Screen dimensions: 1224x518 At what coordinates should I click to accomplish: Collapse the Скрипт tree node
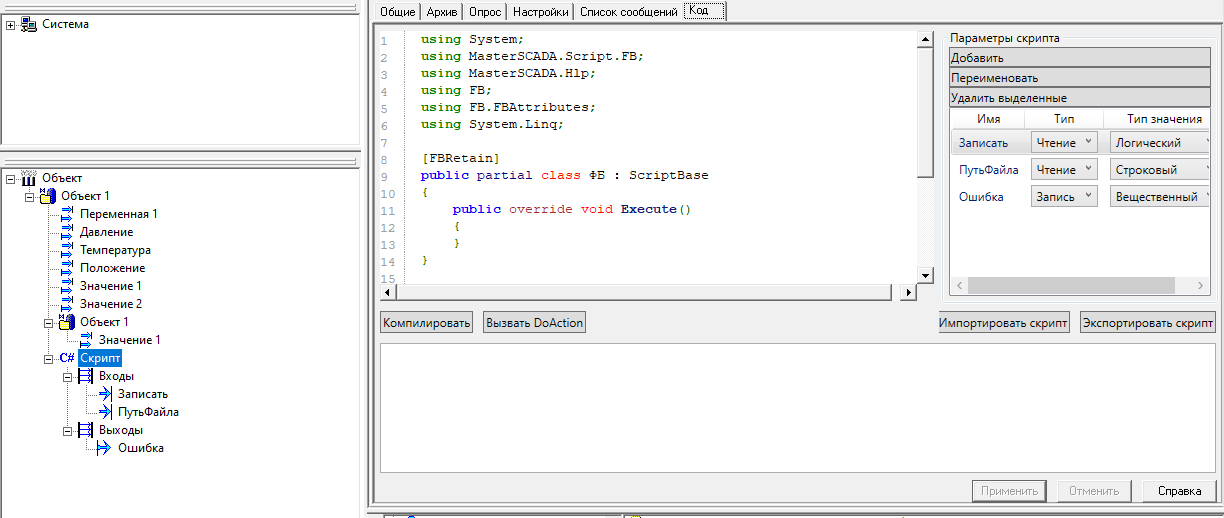click(49, 358)
